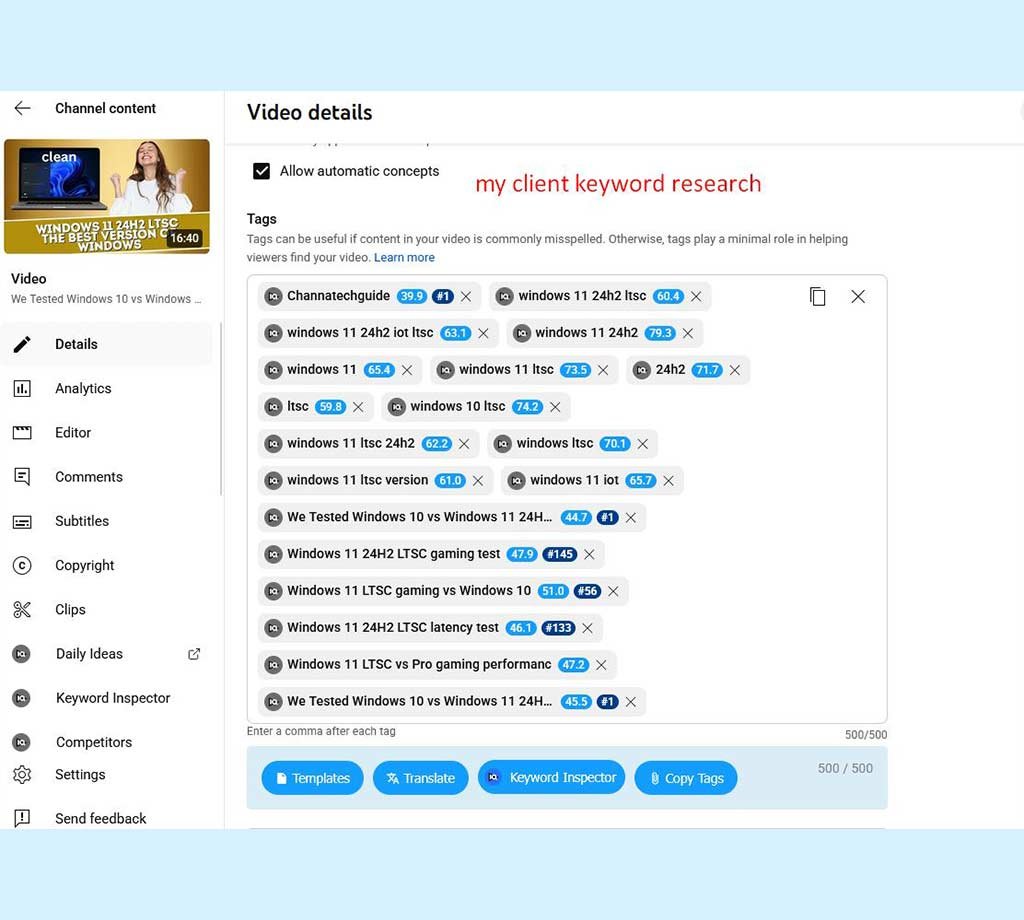Click the Translate button

pyautogui.click(x=421, y=778)
